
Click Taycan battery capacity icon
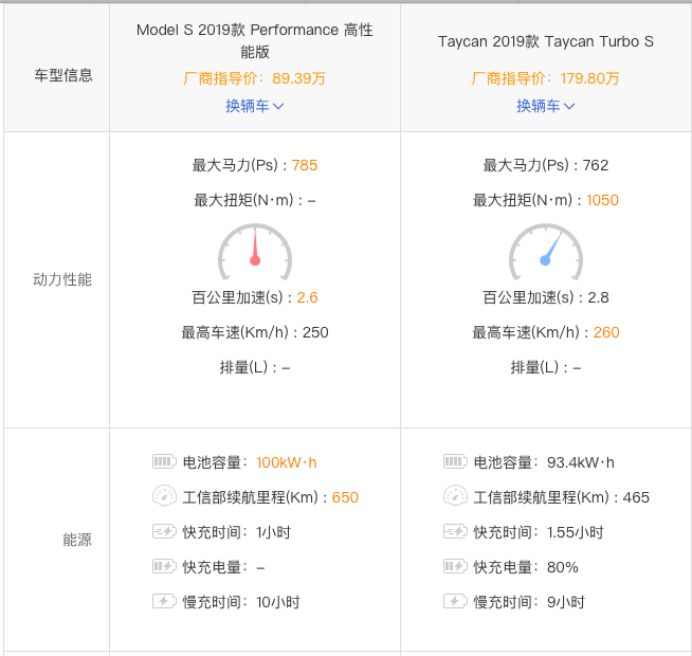(x=455, y=462)
